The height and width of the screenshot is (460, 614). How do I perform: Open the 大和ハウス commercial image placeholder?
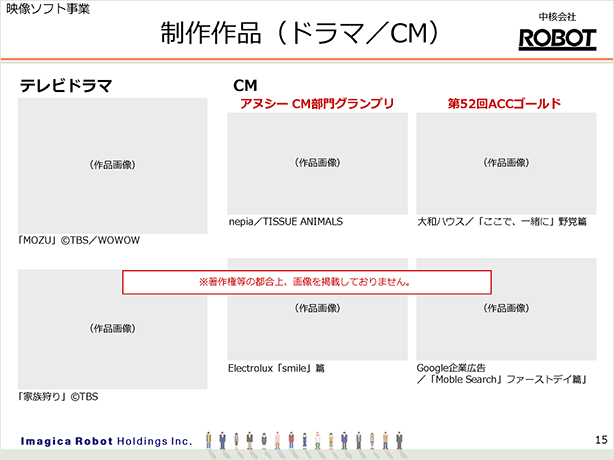pos(506,164)
